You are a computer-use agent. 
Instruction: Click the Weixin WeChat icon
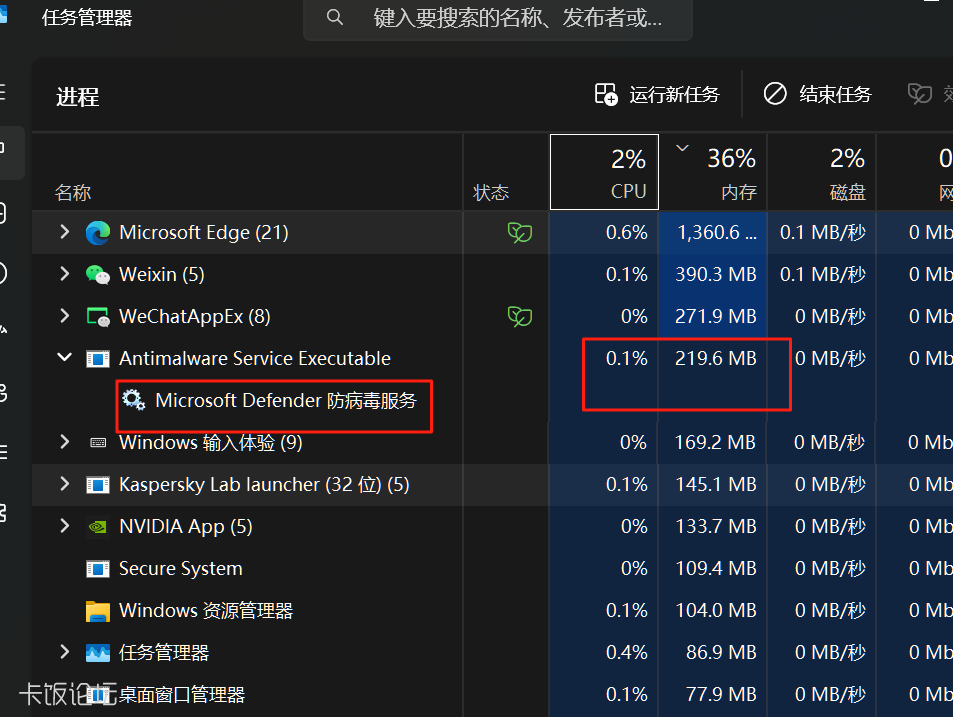pos(98,275)
